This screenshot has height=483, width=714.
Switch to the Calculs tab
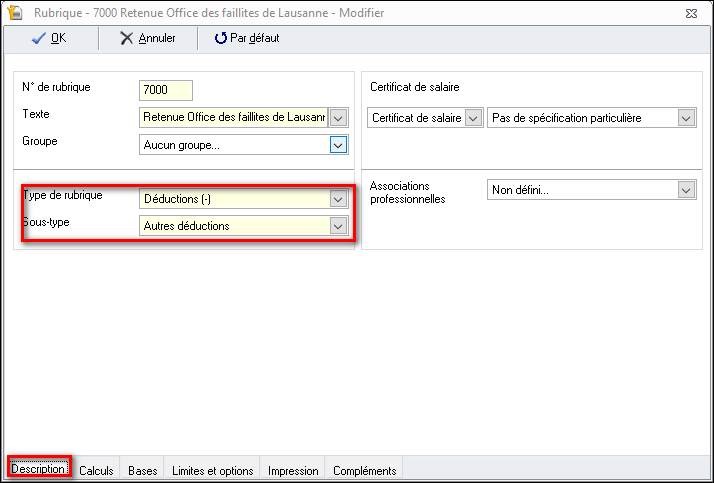tap(96, 470)
